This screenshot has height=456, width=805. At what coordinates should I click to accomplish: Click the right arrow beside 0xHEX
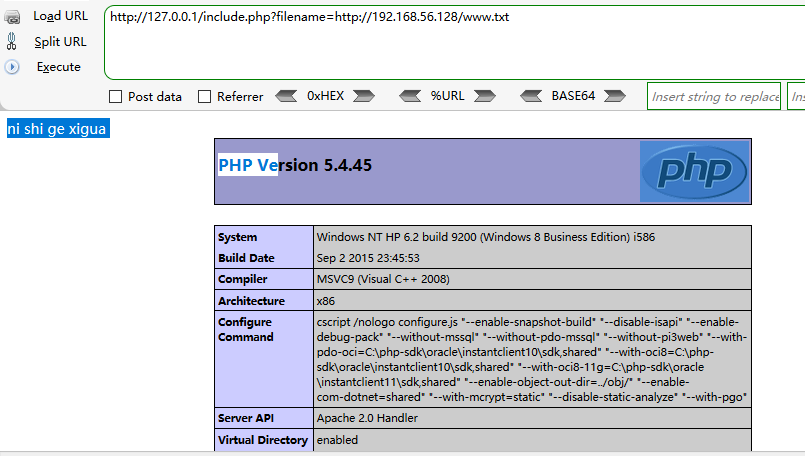[x=364, y=96]
